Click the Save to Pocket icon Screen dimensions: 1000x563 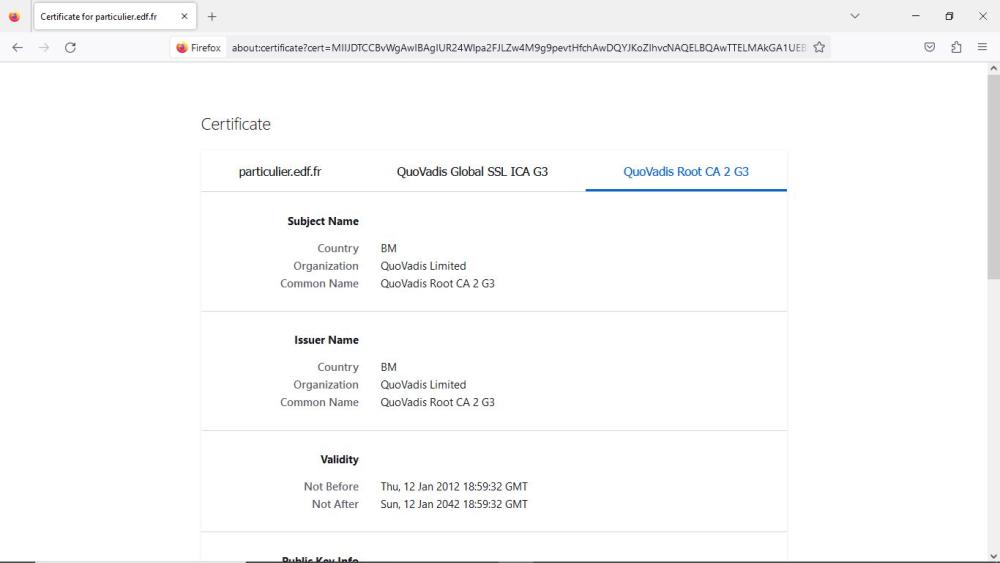pos(930,47)
